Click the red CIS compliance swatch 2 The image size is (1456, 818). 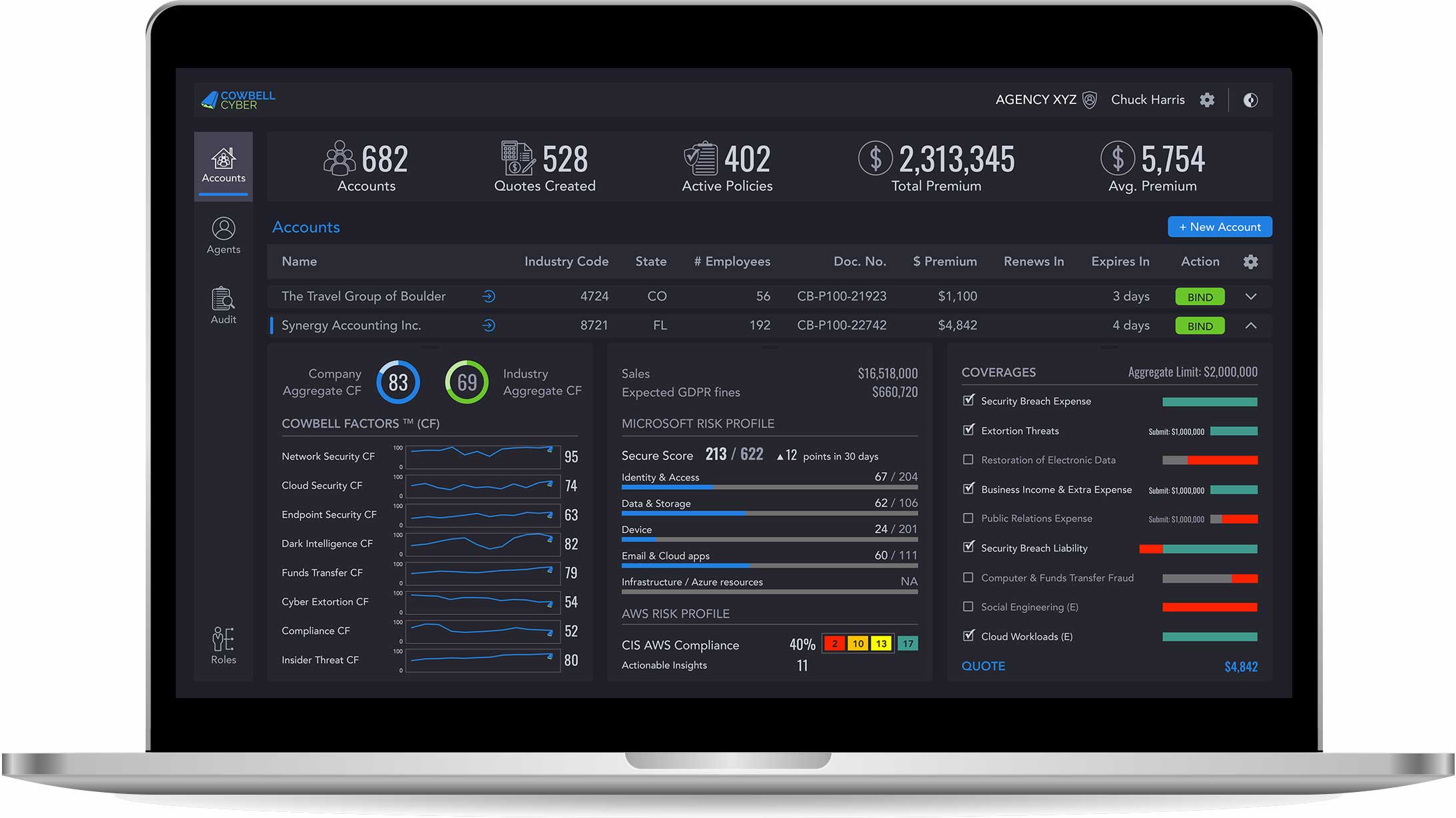point(835,643)
